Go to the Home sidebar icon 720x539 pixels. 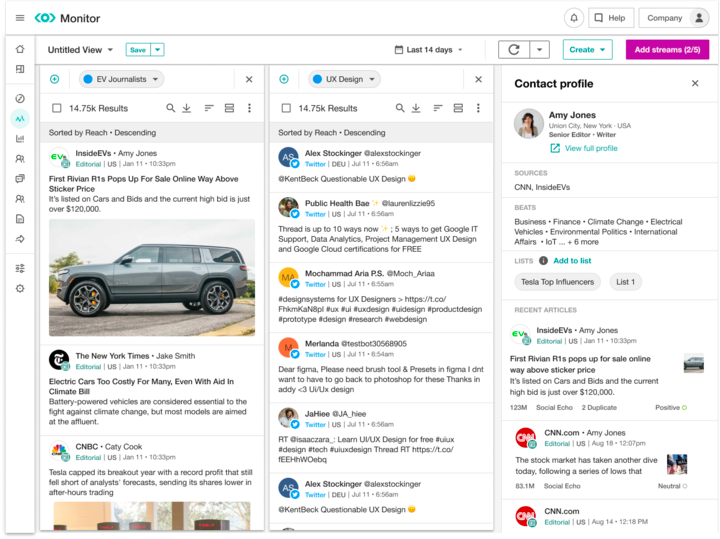(20, 49)
